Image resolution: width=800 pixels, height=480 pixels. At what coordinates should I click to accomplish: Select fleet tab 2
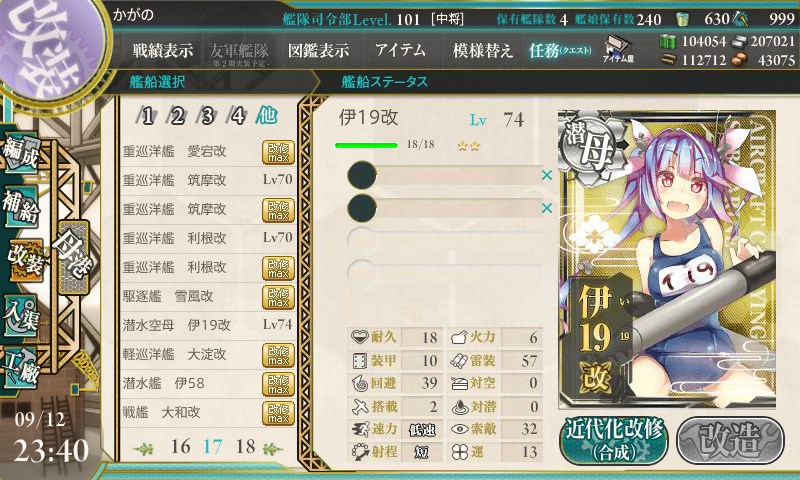(177, 116)
